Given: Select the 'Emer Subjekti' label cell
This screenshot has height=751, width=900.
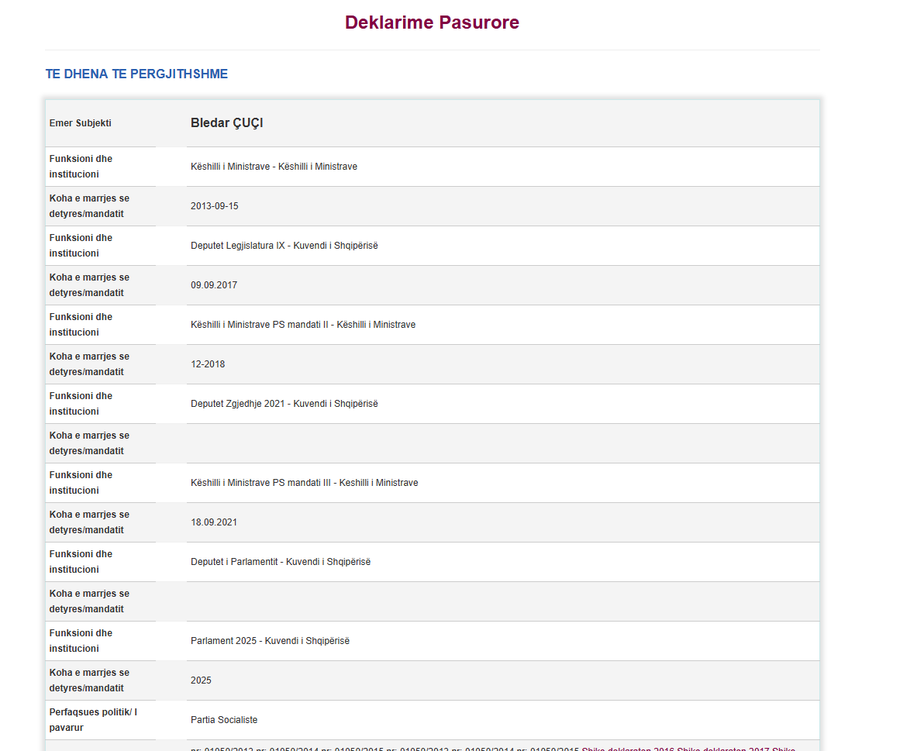Looking at the screenshot, I should point(80,123).
